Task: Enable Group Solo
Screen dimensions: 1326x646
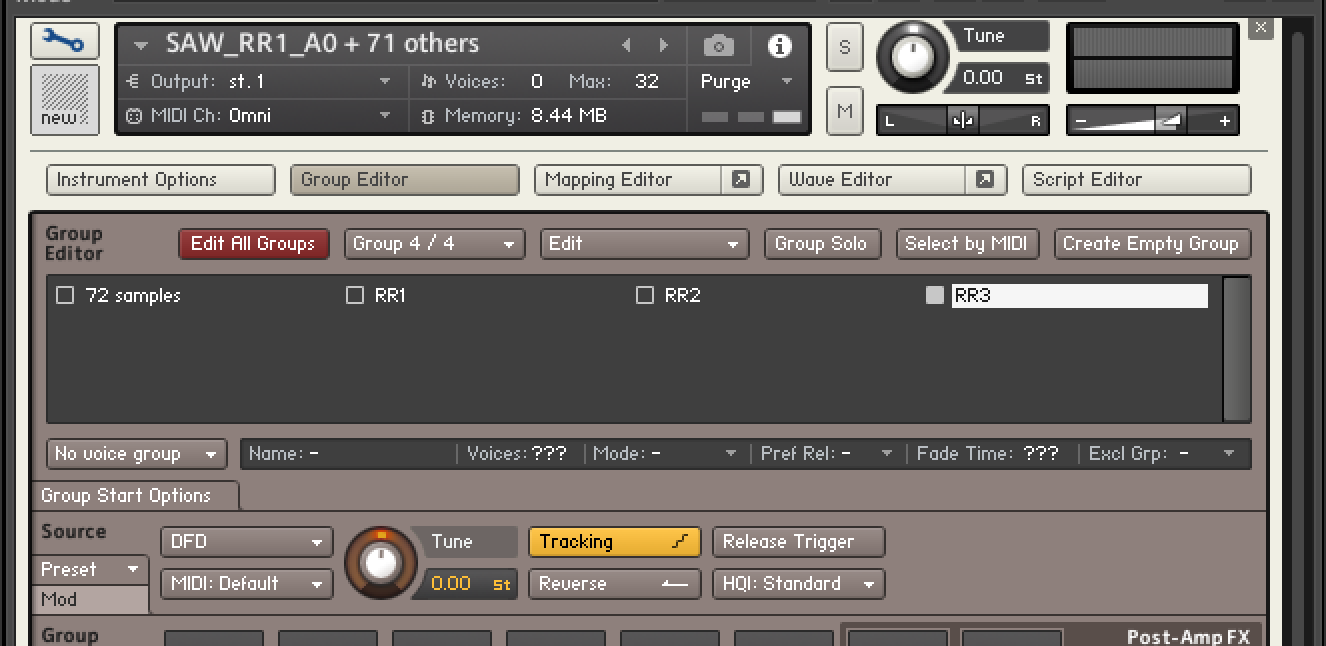Action: click(821, 244)
